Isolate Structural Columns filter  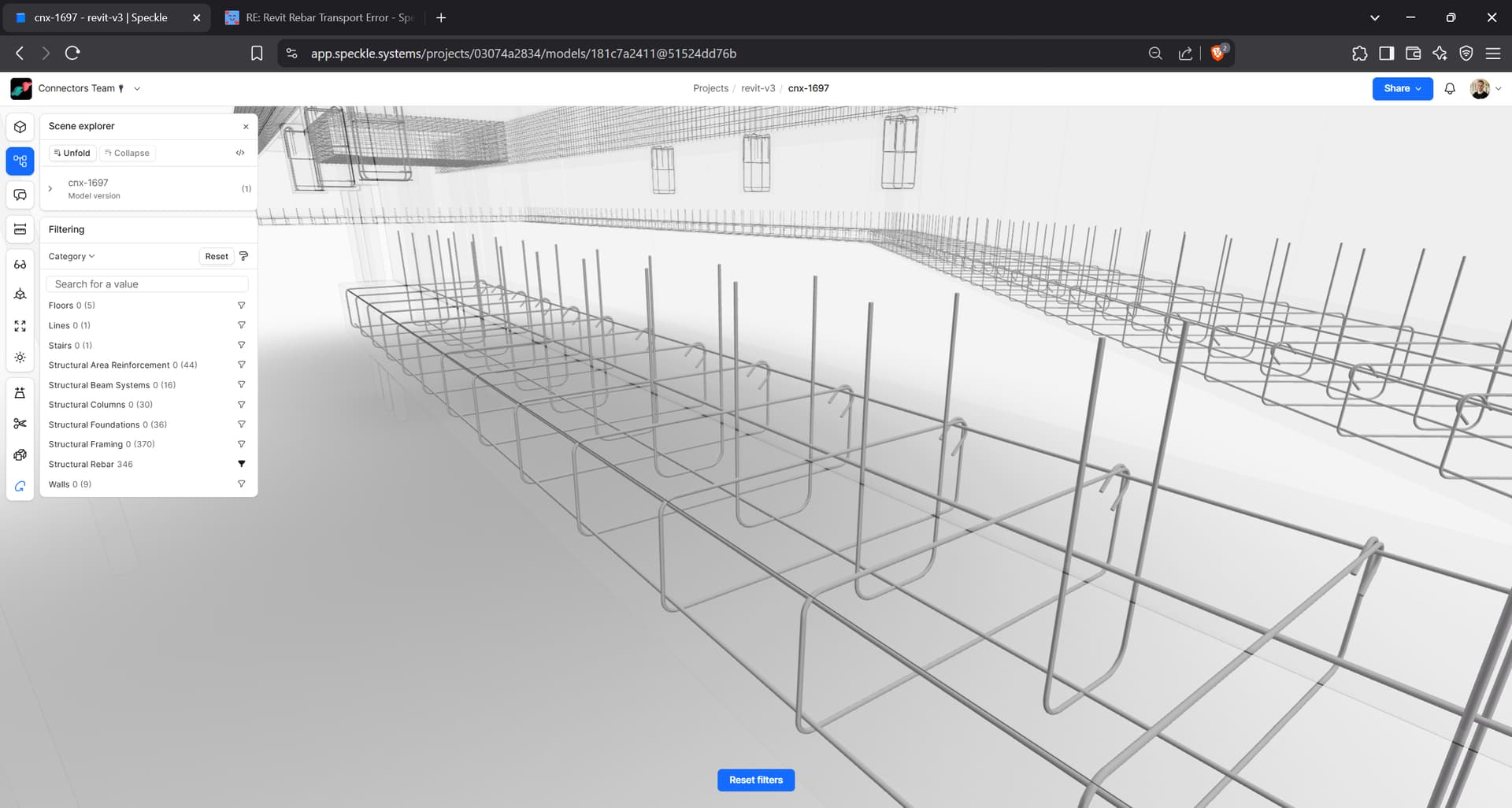[242, 405]
